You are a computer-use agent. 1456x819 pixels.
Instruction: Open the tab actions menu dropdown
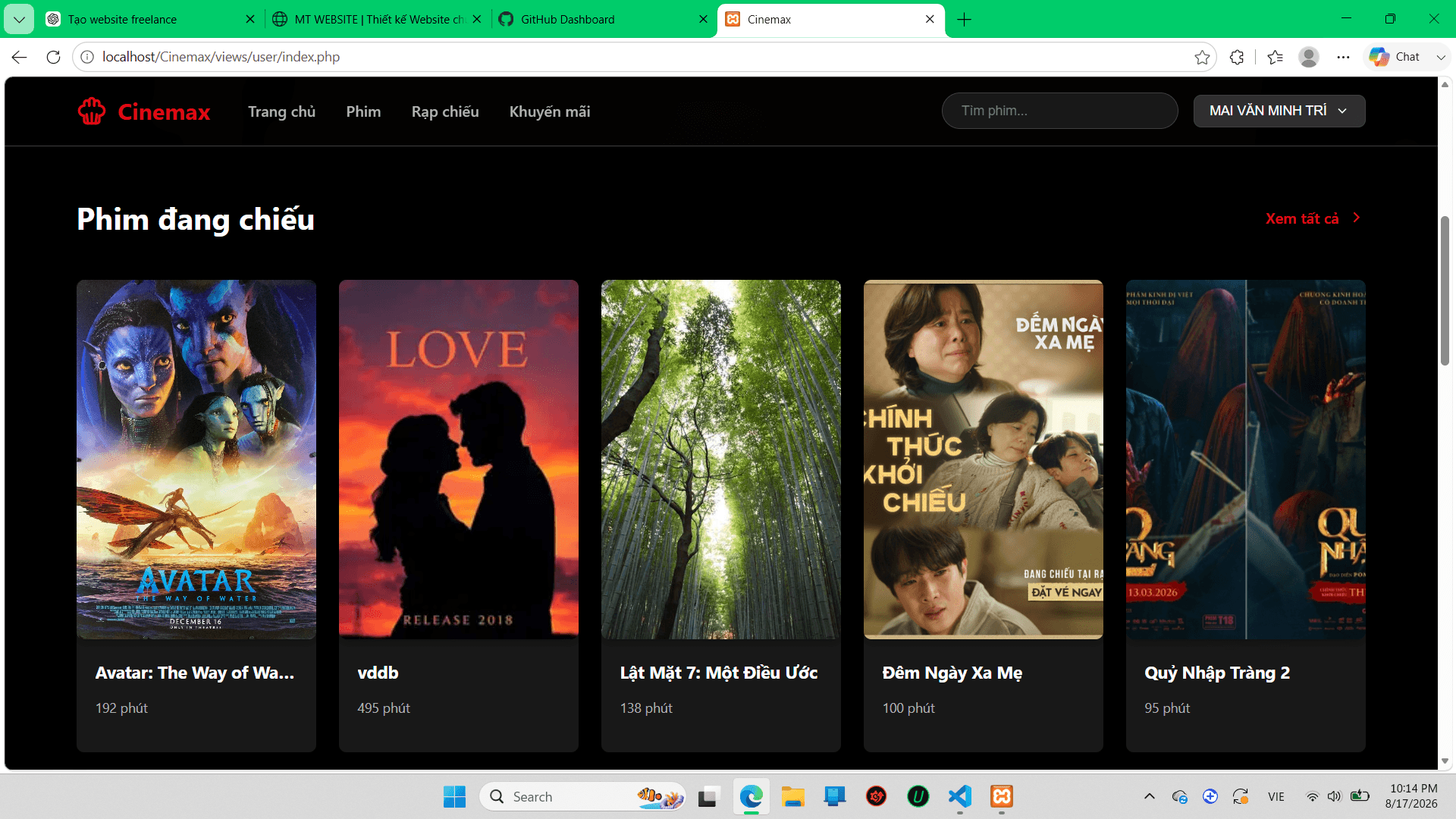pos(19,20)
